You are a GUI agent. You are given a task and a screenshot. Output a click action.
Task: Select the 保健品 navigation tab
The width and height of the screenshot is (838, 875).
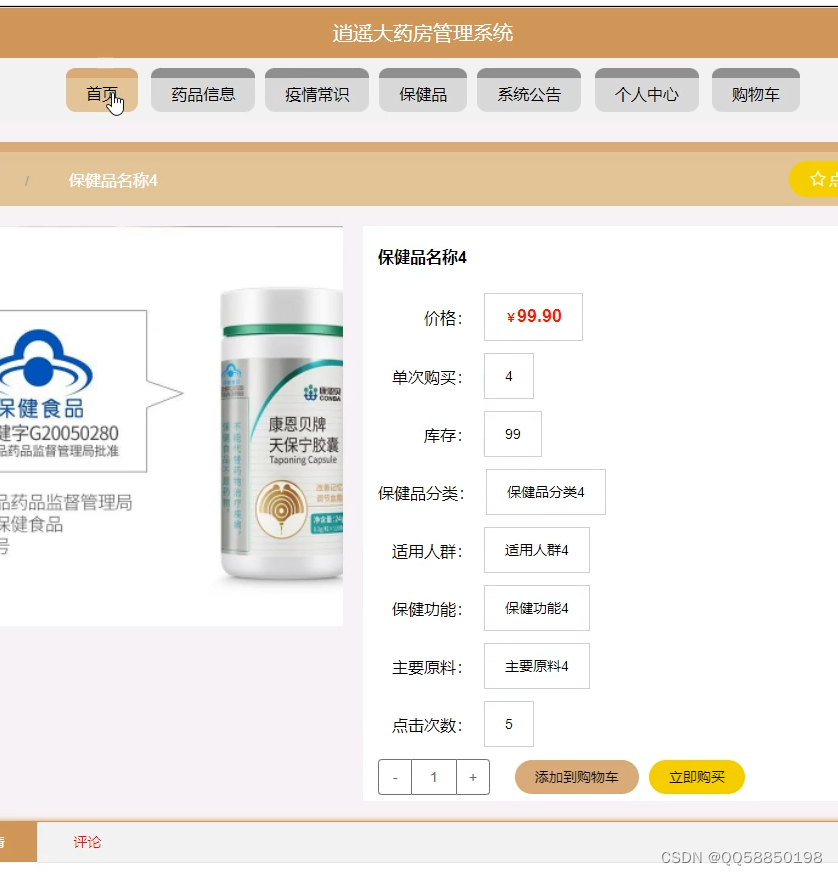(423, 90)
